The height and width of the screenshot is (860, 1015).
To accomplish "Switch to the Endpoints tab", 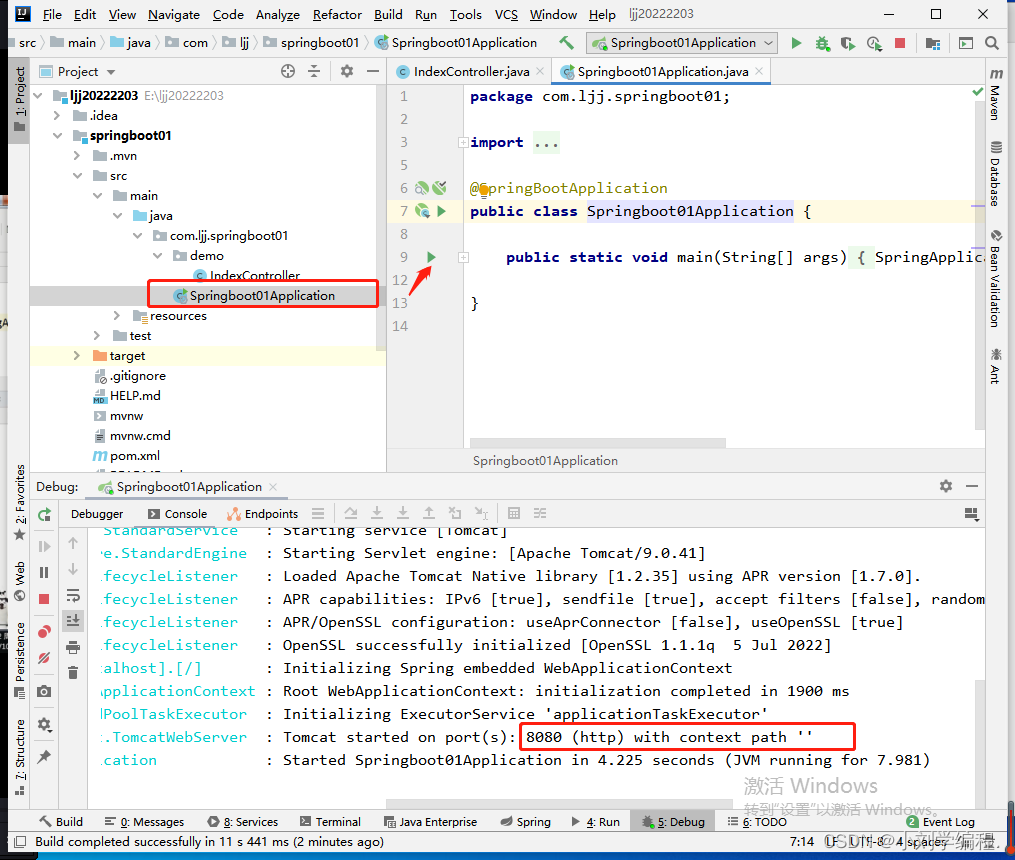I will 263,514.
